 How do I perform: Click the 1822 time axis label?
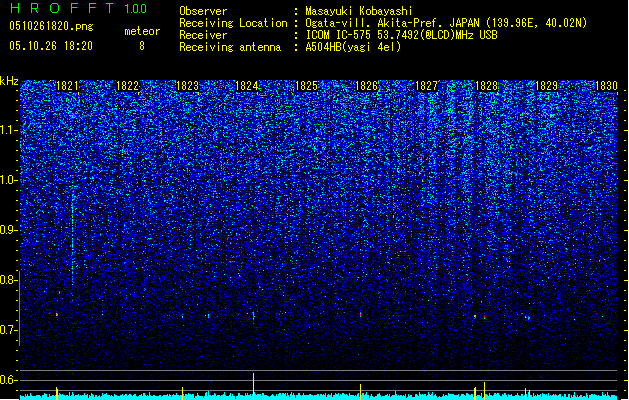127,86
